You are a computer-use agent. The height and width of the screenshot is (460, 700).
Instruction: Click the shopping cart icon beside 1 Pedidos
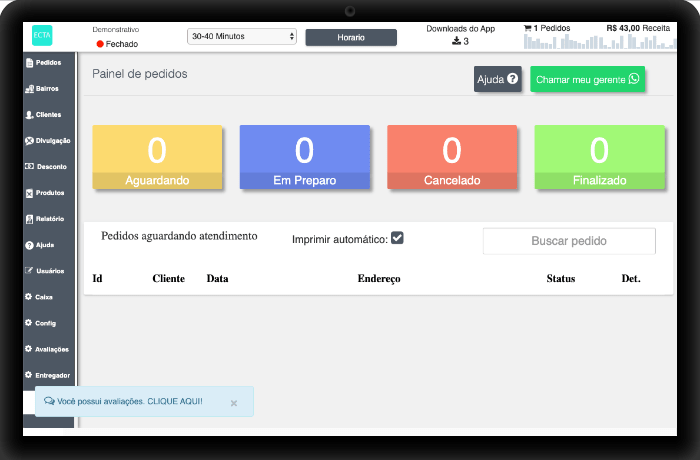pos(528,28)
